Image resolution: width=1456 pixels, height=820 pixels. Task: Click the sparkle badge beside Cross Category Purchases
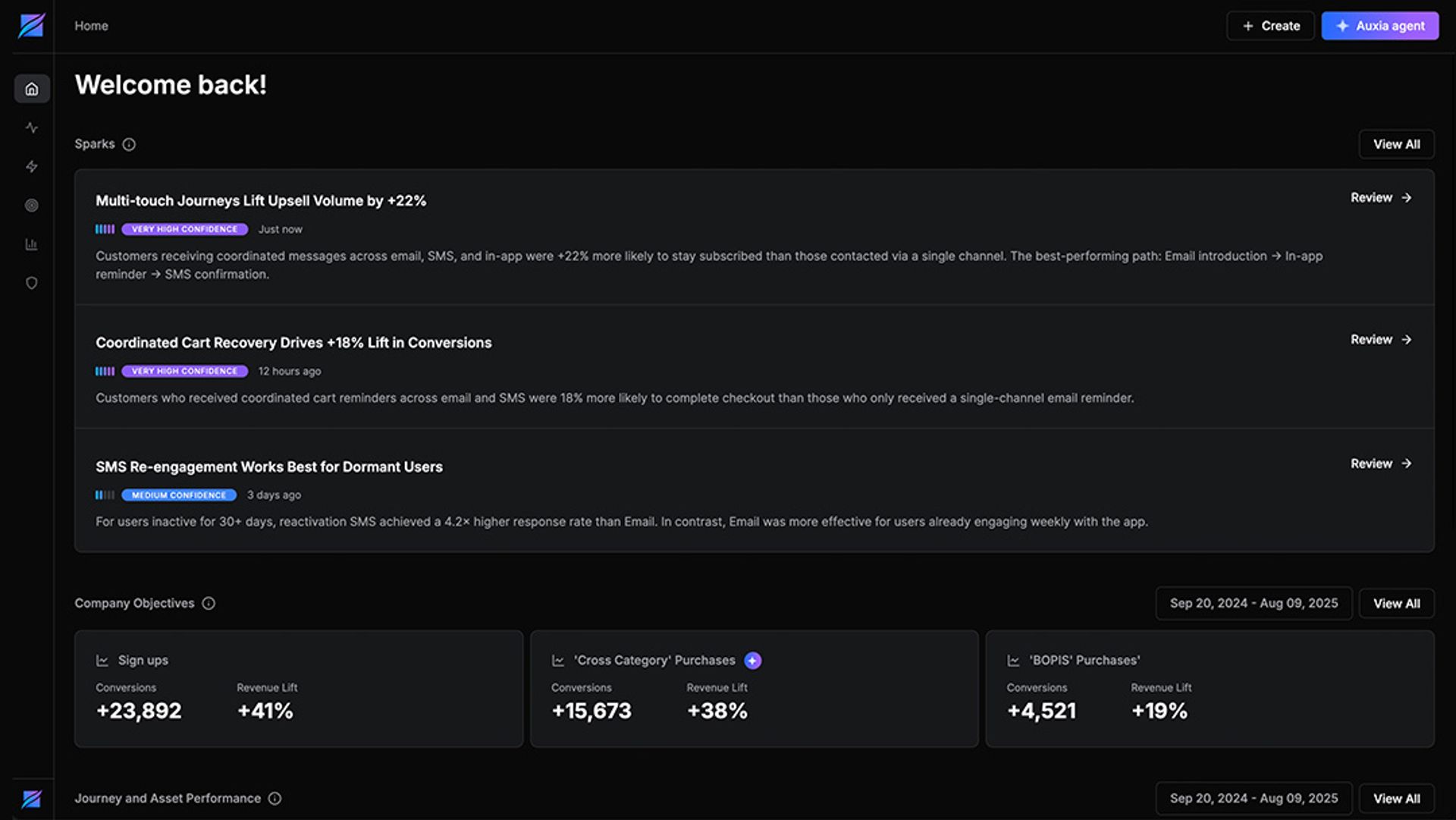(752, 661)
